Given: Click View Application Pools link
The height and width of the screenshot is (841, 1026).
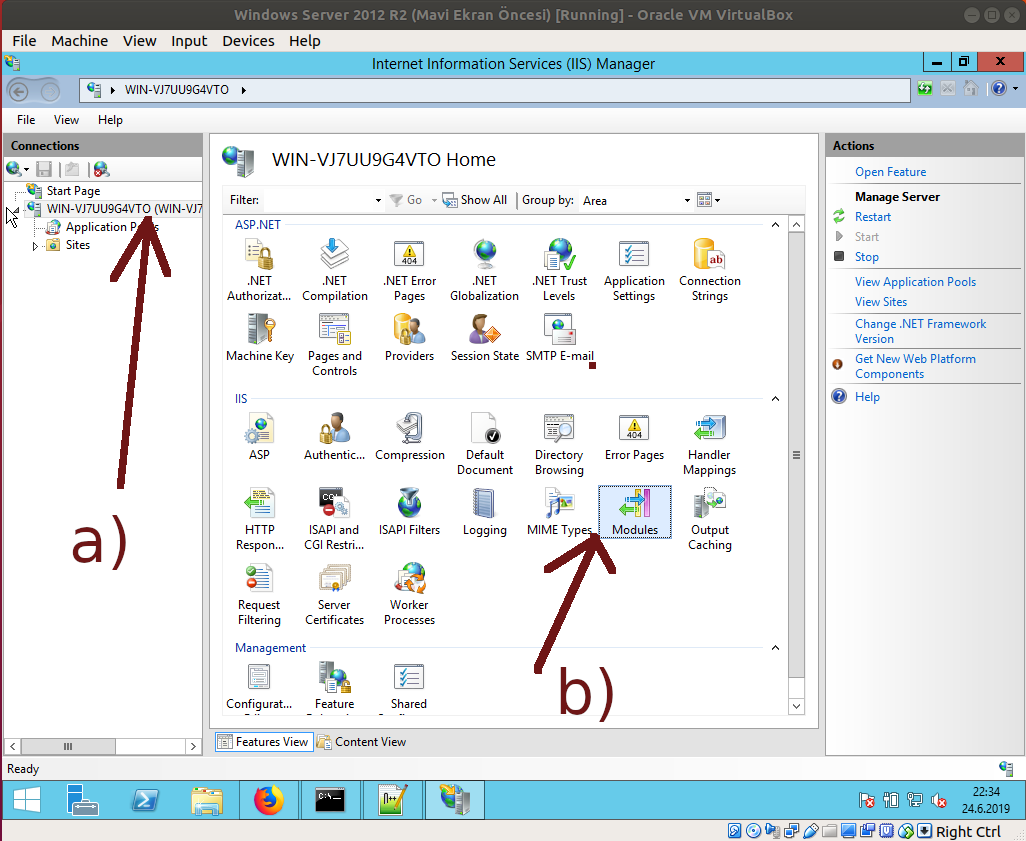Looking at the screenshot, I should (x=915, y=281).
